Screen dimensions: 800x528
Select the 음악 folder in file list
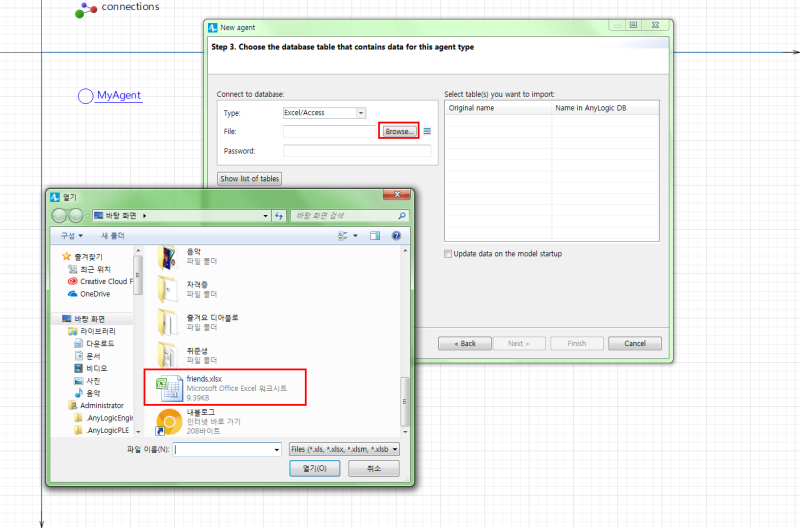194,256
